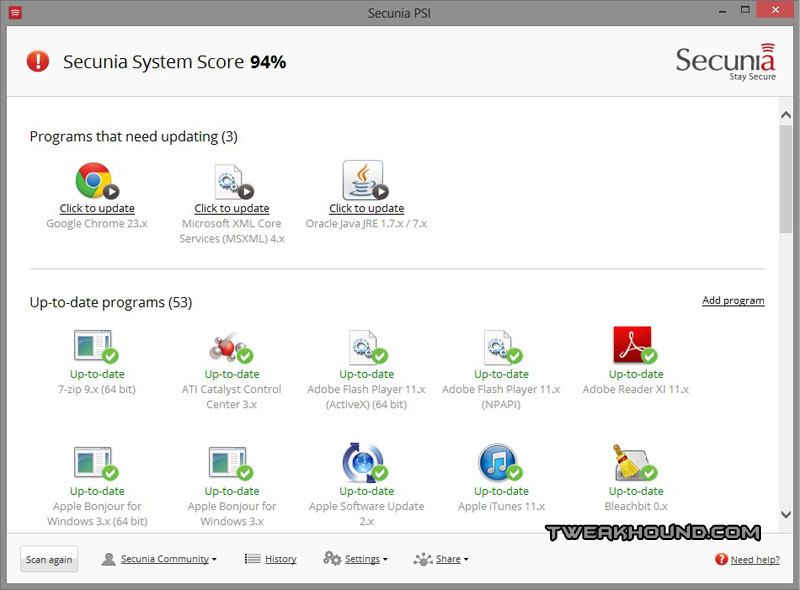This screenshot has width=800, height=590.
Task: Click to update Oracle Java JRE
Action: 366,208
